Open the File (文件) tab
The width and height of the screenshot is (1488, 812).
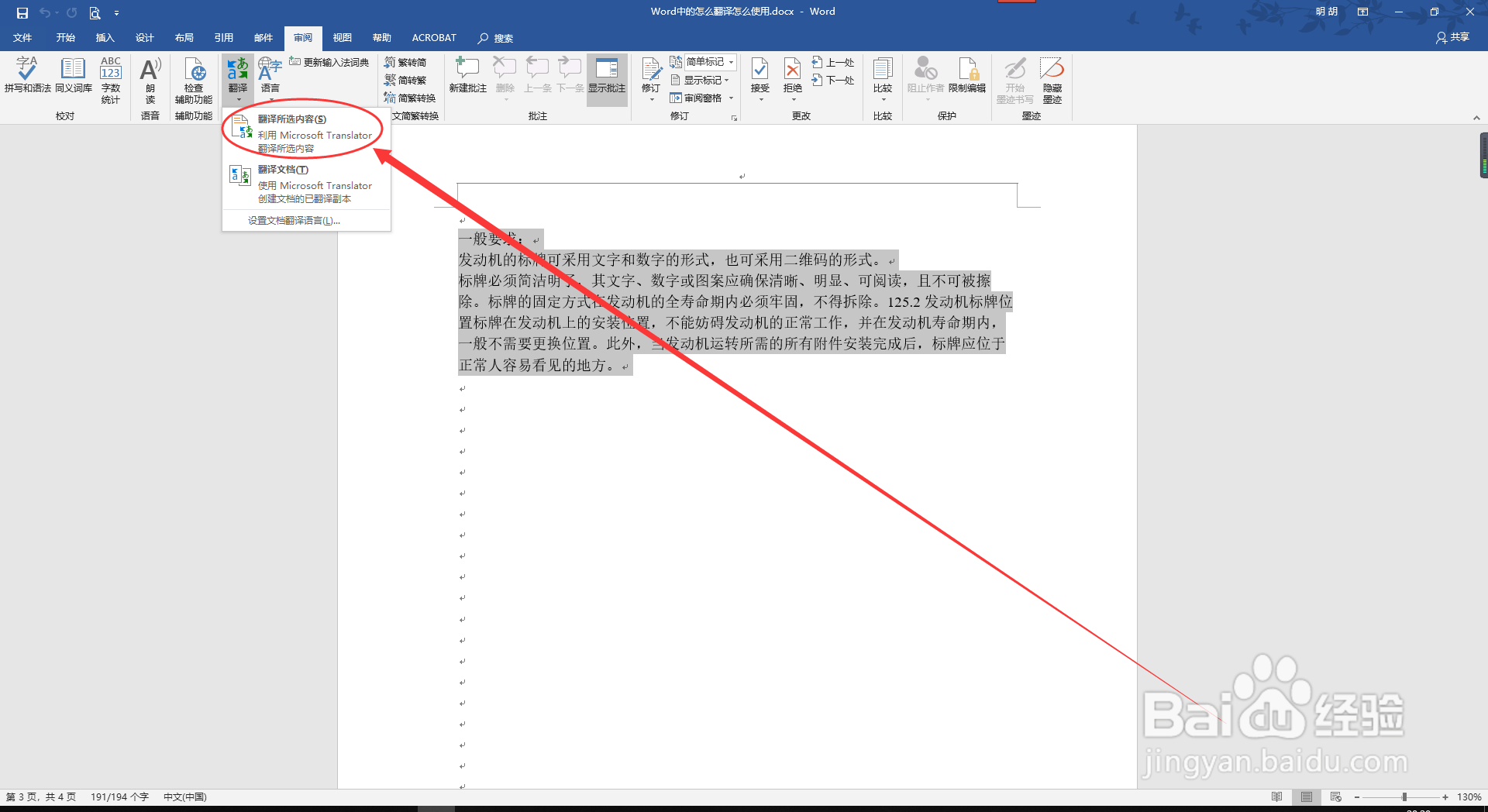tap(22, 37)
